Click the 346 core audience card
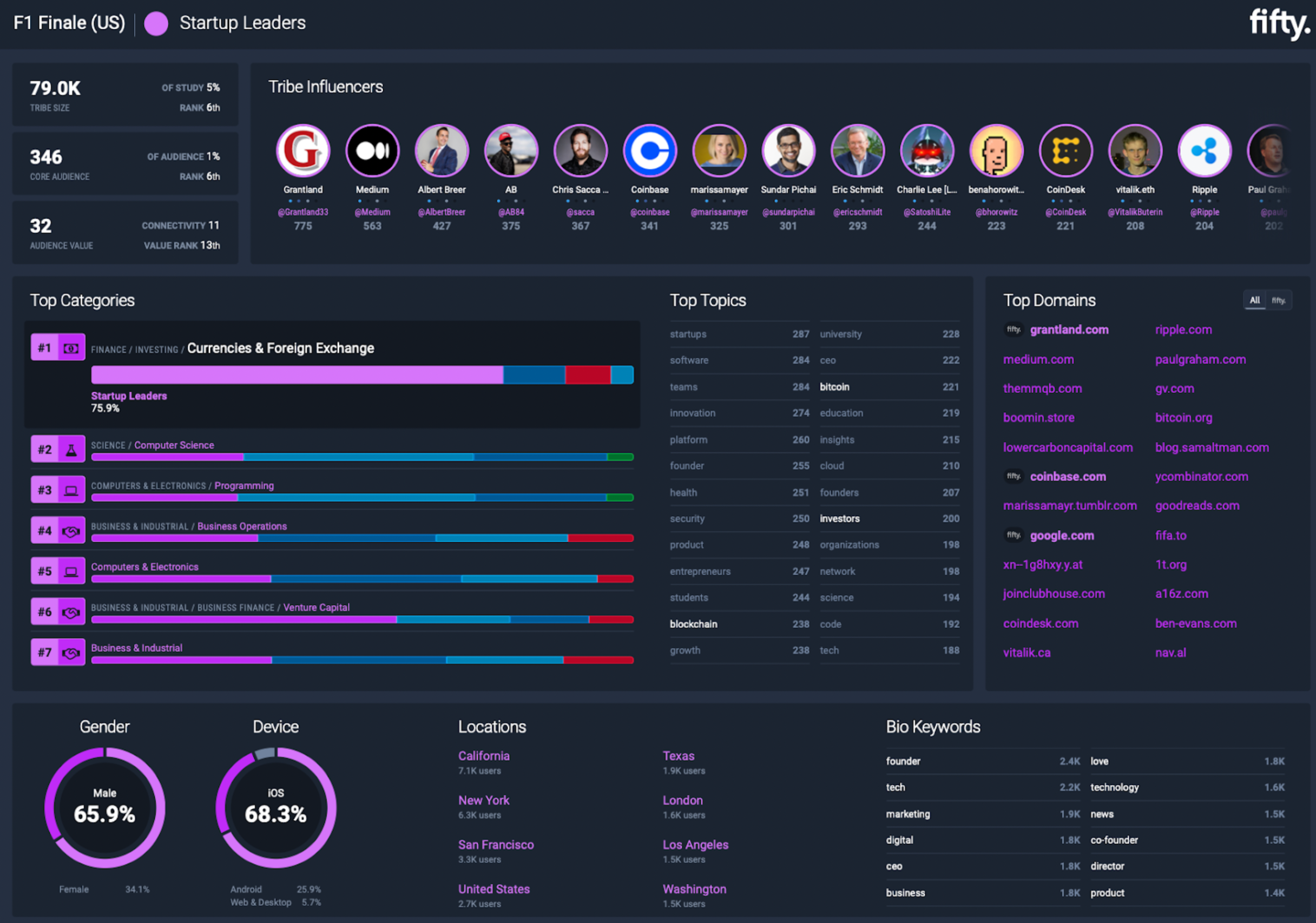The image size is (1316, 923). pyautogui.click(x=126, y=164)
